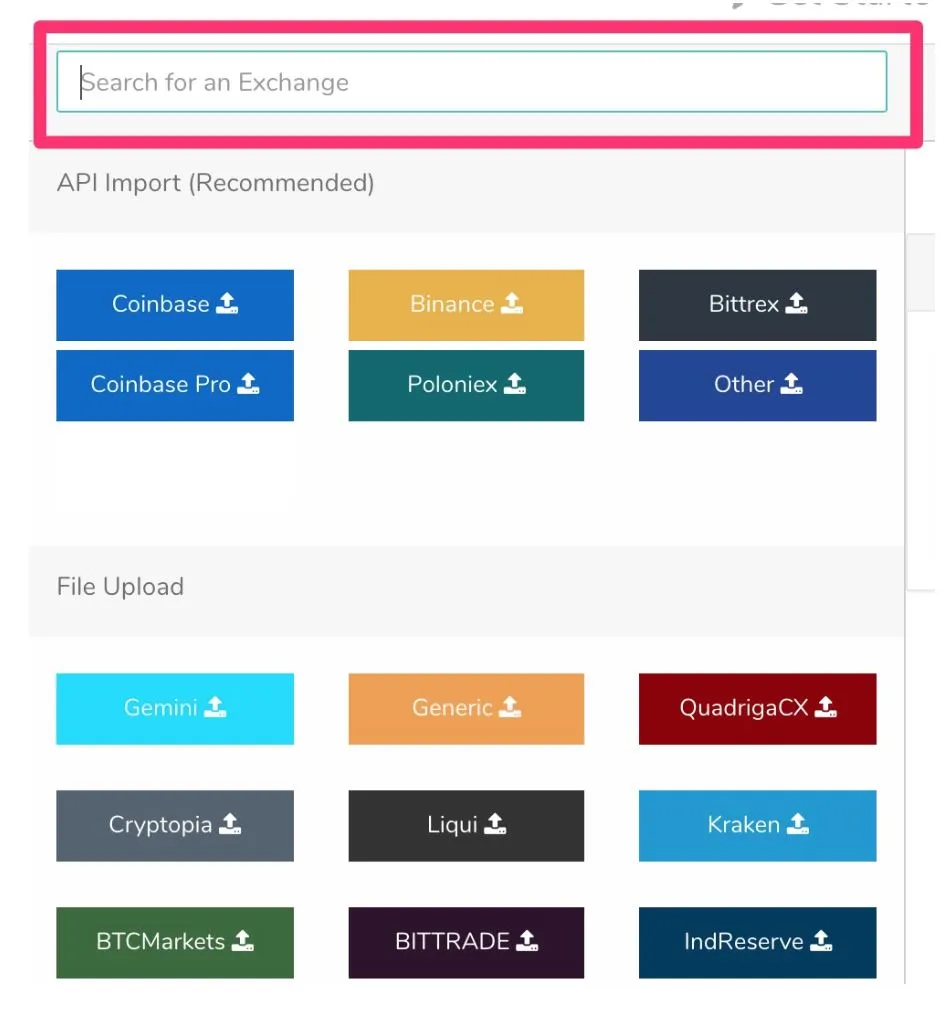Click the BTCMarkets upload icon

(x=243, y=941)
